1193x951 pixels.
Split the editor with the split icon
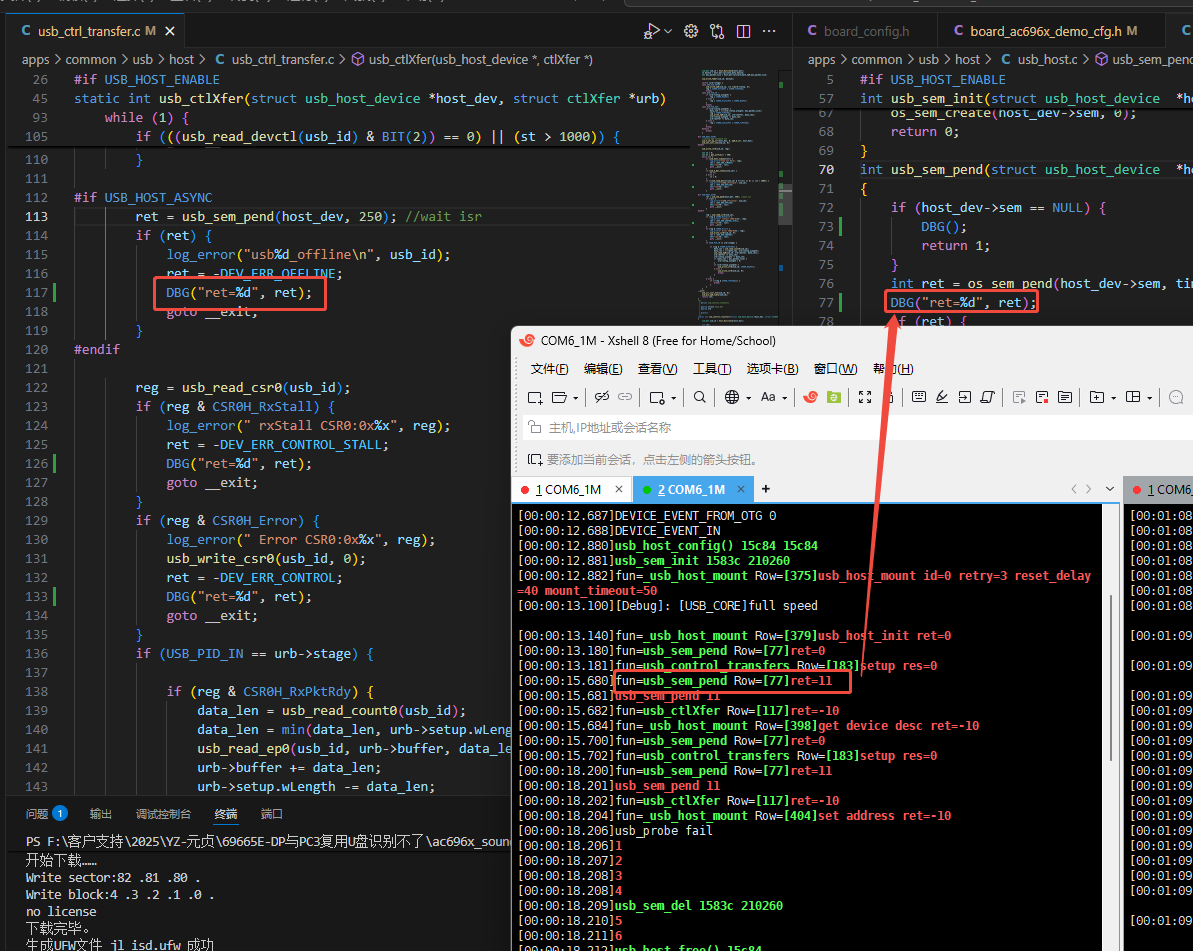[743, 31]
